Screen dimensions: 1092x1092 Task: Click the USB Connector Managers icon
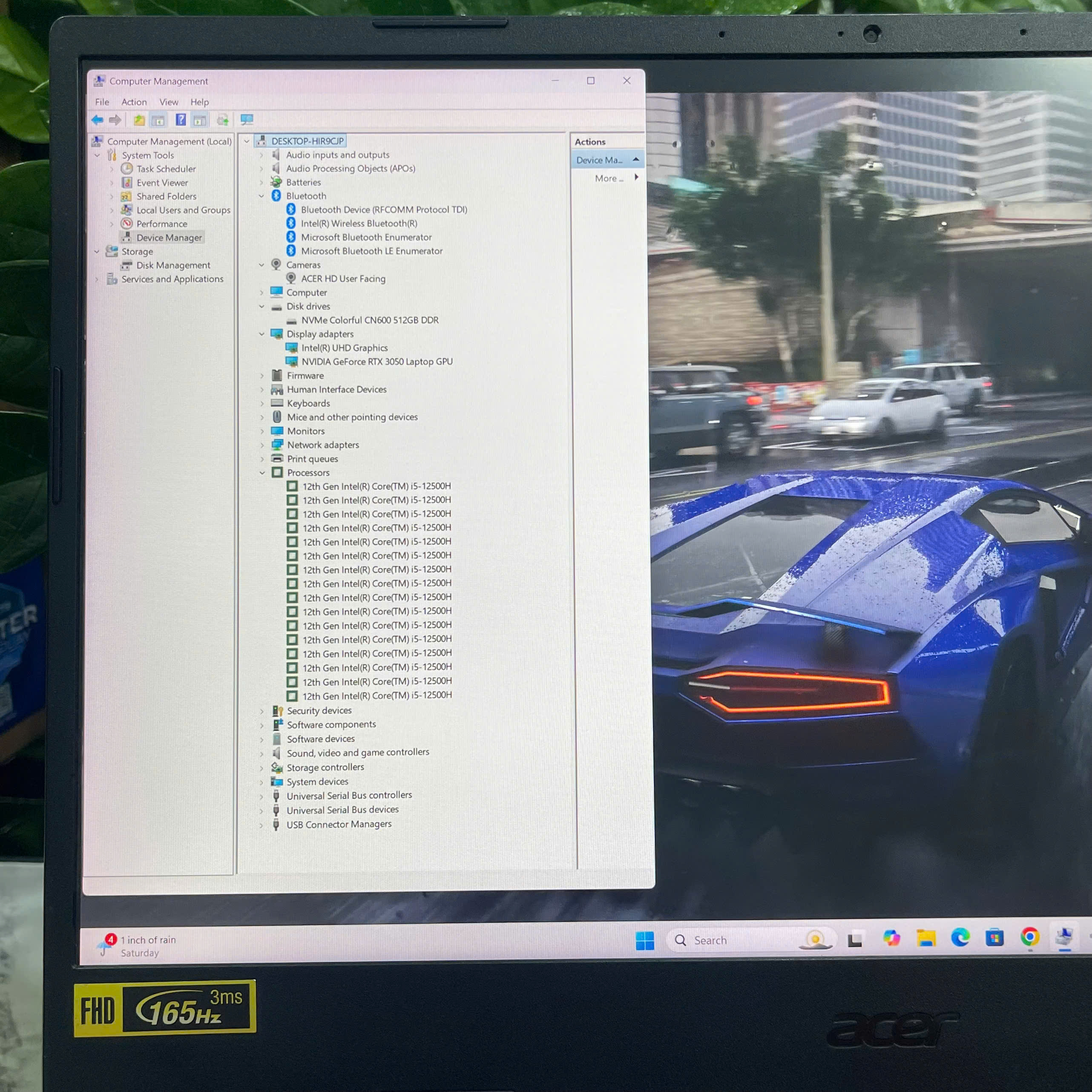tap(276, 825)
